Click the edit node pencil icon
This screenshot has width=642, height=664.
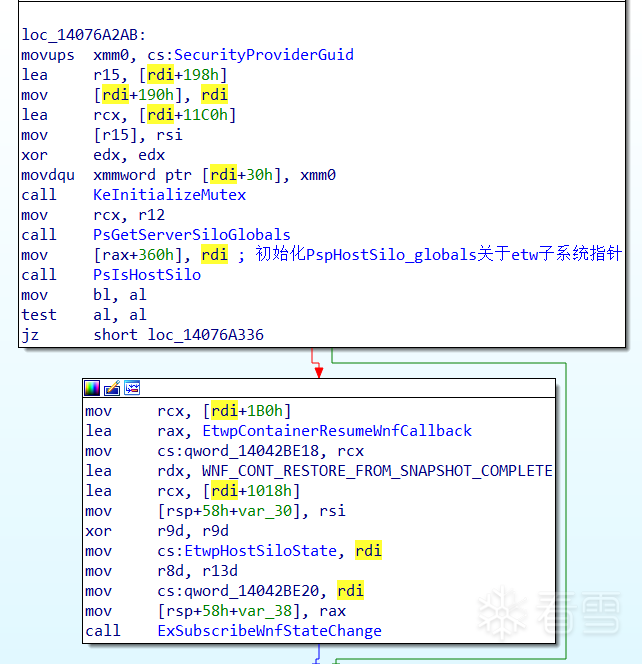click(x=112, y=388)
